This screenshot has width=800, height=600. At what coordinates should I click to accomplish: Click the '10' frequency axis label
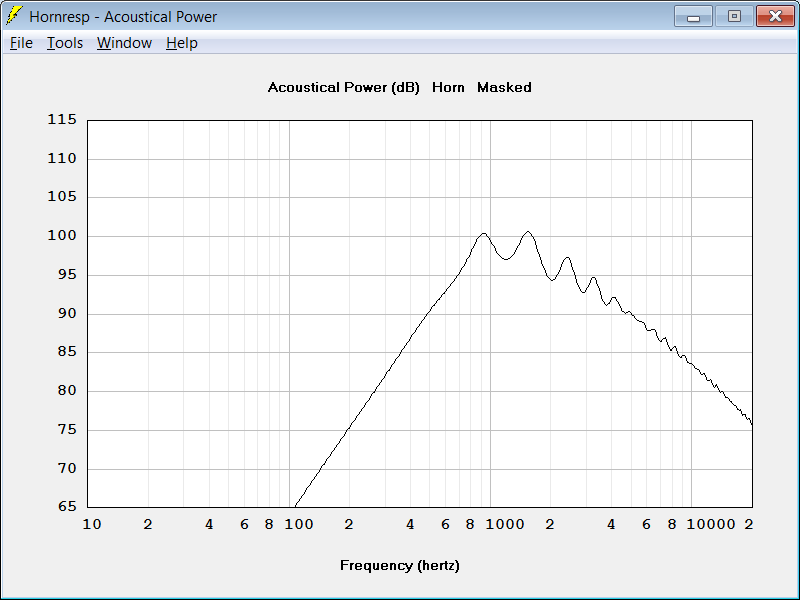[92, 524]
